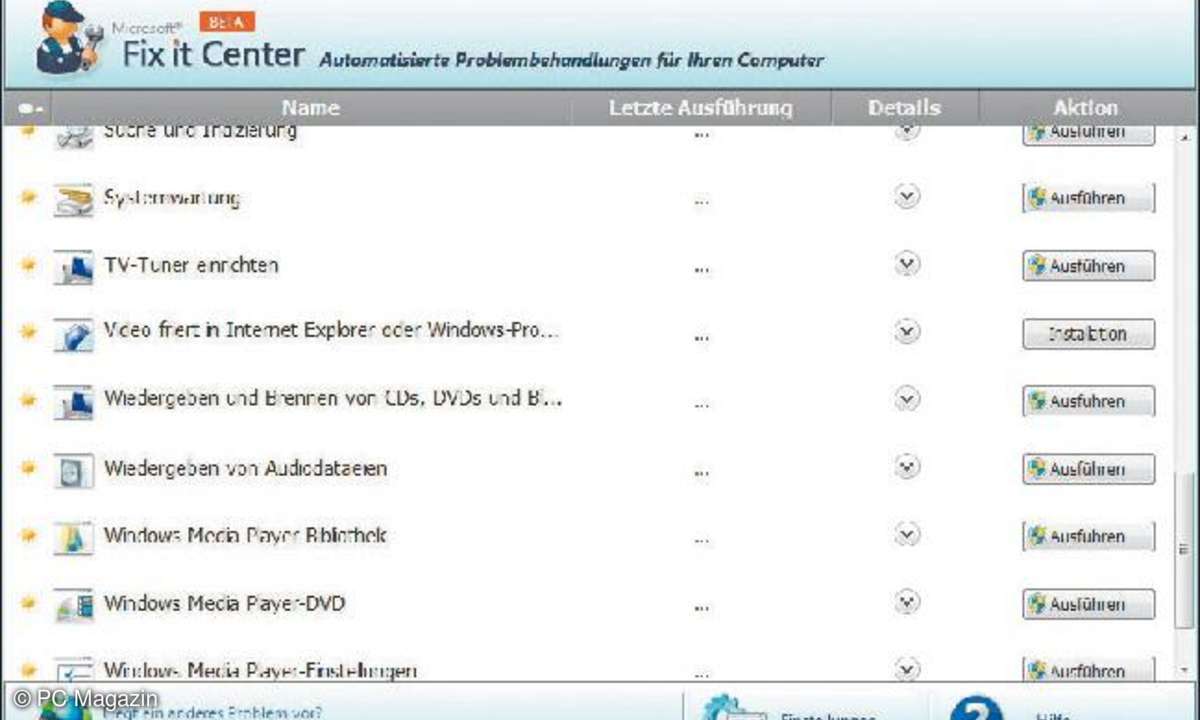Select 'Windows Media Player Bibliothek' row name
Screen dimensions: 1200x720
(x=246, y=536)
